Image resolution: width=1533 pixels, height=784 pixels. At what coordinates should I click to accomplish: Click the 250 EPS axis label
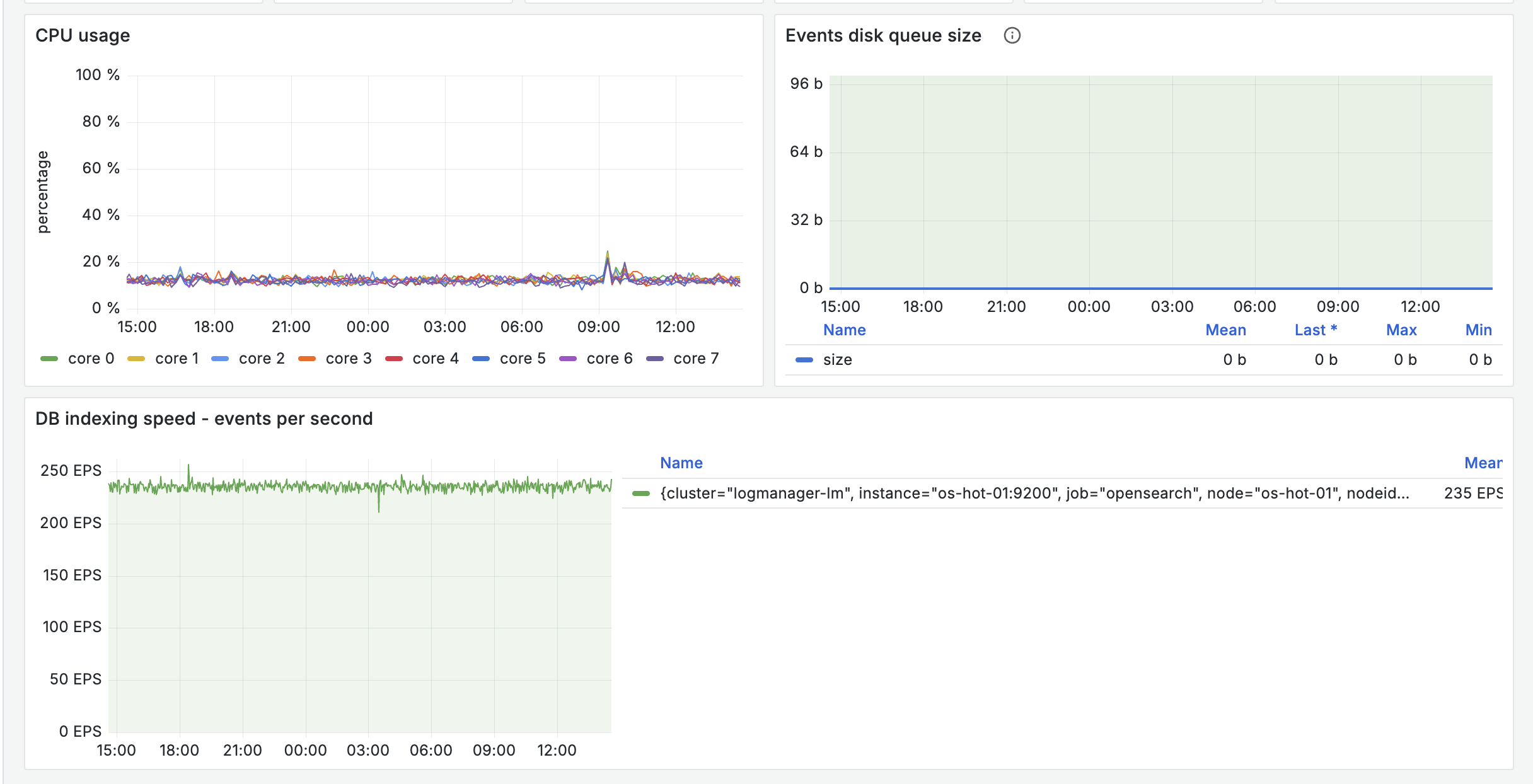point(71,471)
